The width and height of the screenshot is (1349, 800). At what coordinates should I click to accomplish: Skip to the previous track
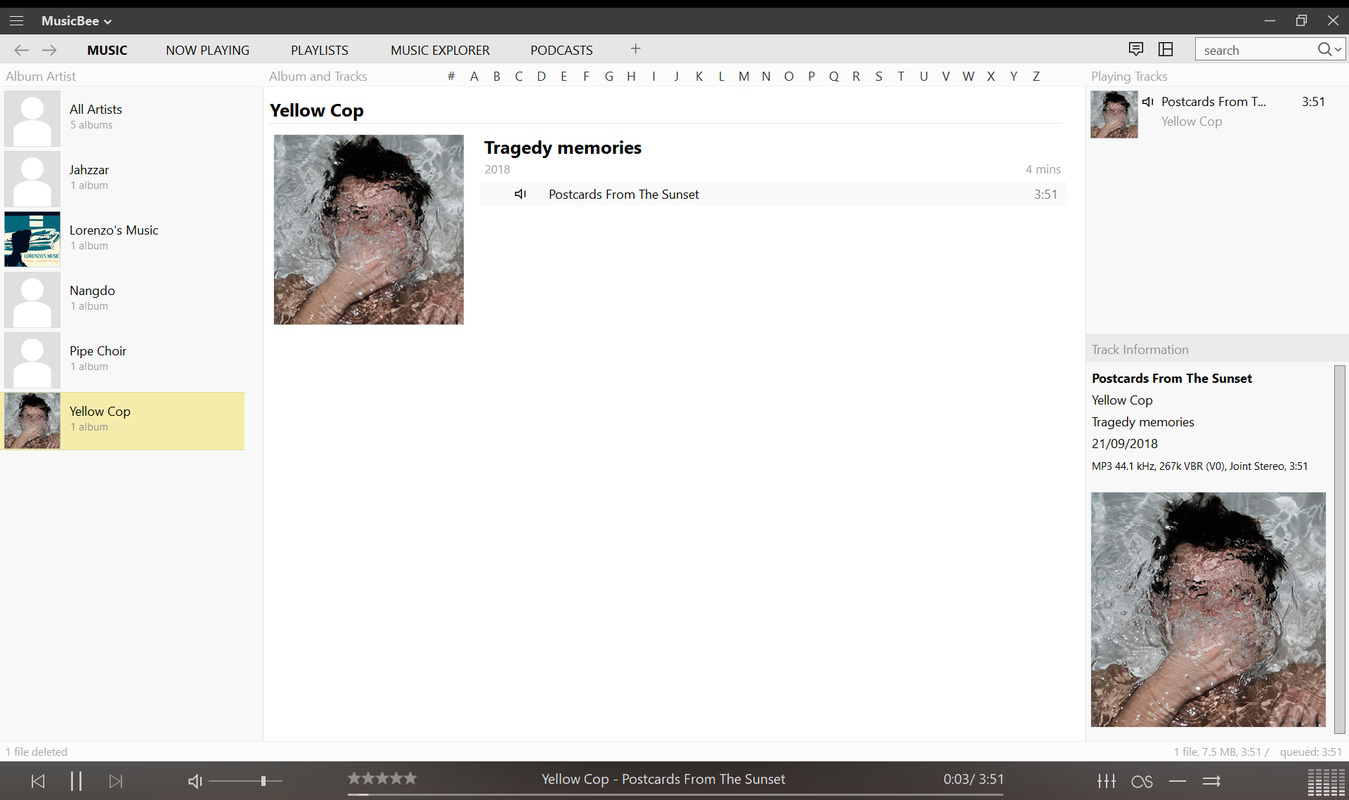pos(38,781)
